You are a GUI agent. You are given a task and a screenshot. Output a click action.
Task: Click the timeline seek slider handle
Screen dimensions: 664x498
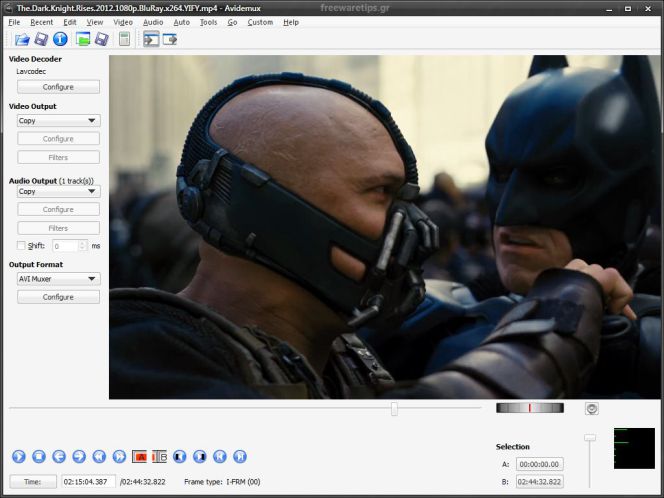[394, 409]
